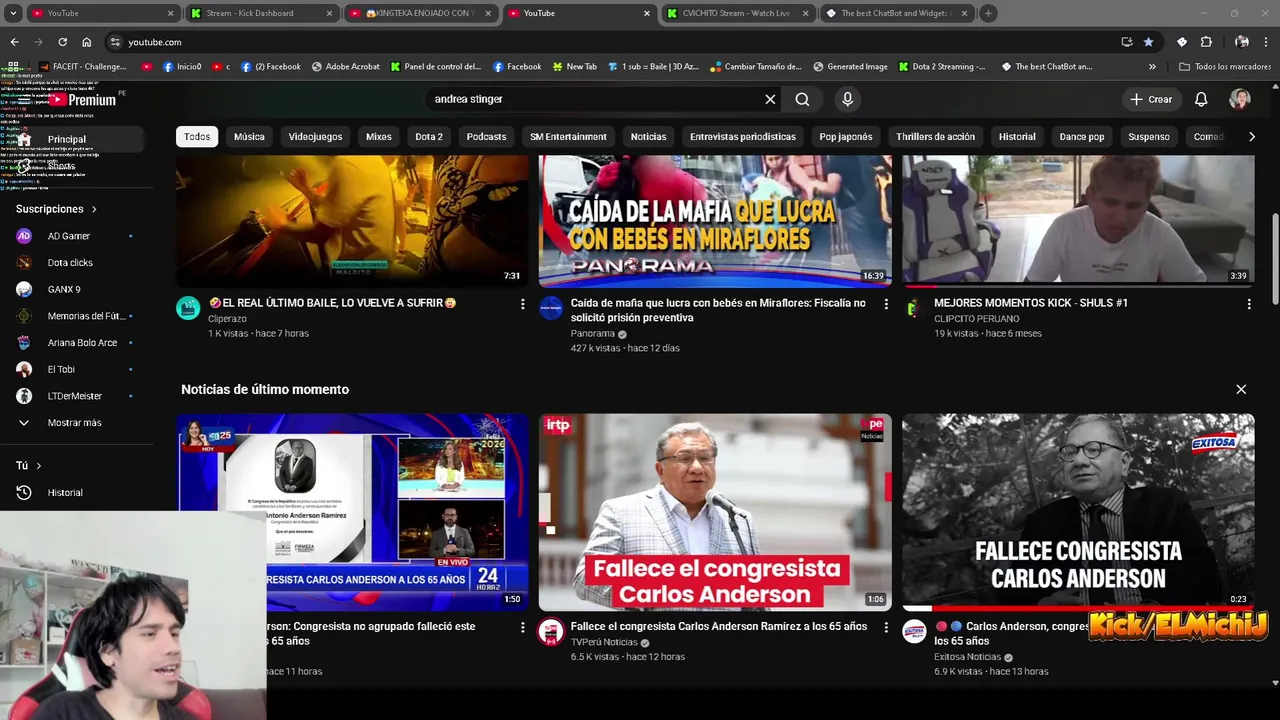The width and height of the screenshot is (1280, 720).
Task: Open Cliperazo channel avatar
Action: (x=188, y=308)
